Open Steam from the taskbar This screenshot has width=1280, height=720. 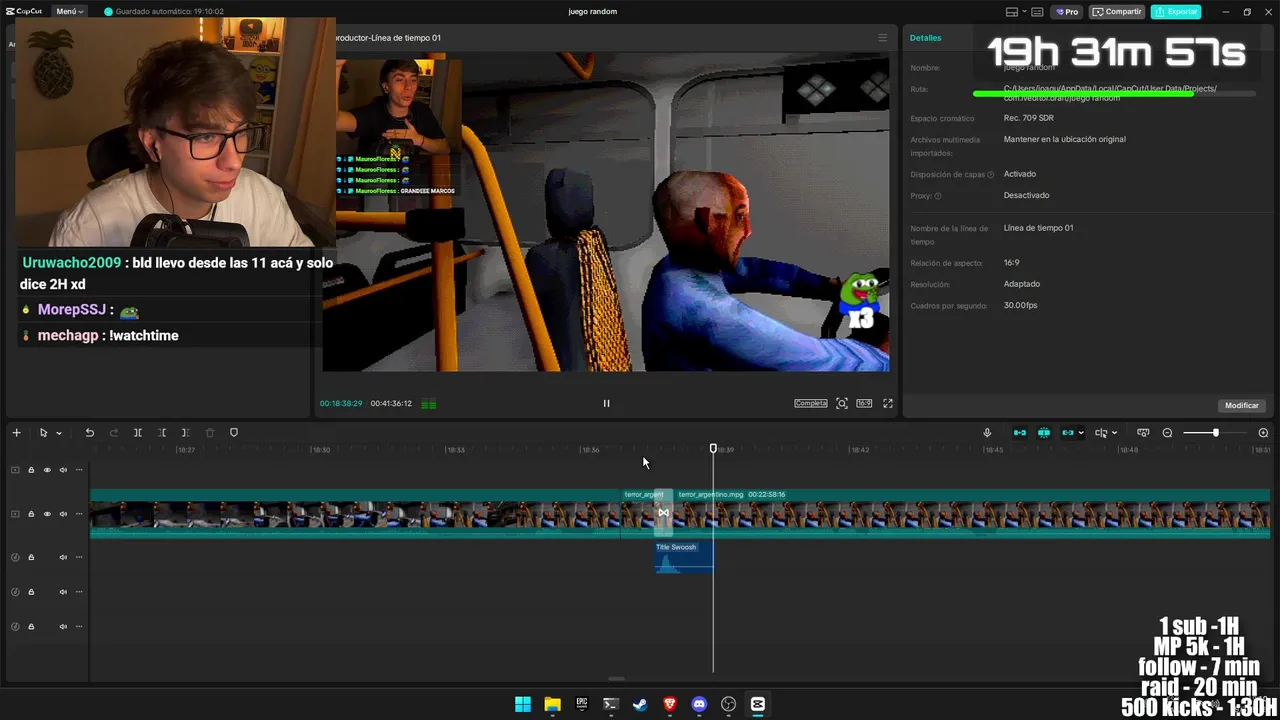pyautogui.click(x=640, y=704)
